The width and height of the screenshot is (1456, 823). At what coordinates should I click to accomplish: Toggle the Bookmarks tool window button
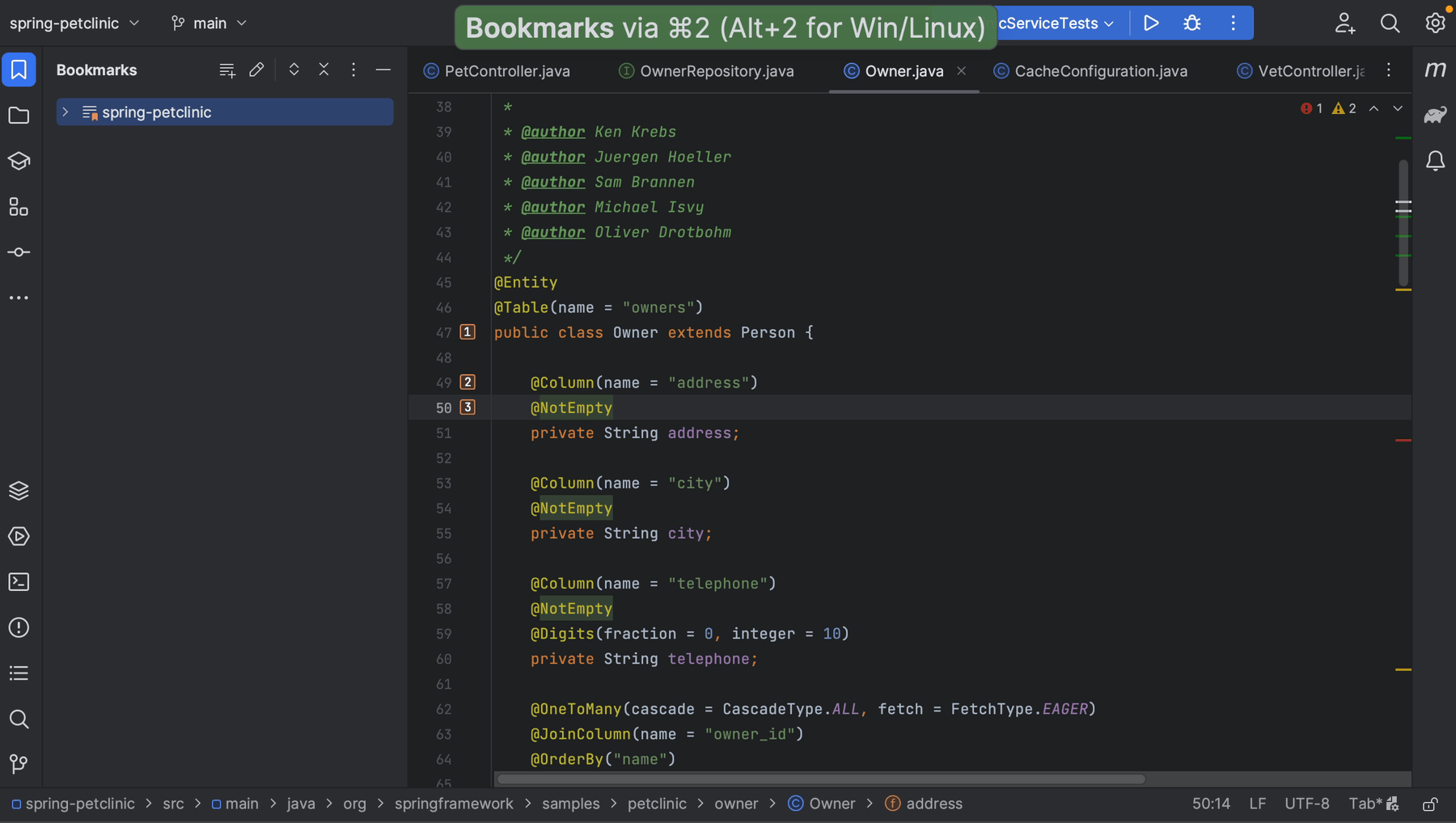coord(19,70)
